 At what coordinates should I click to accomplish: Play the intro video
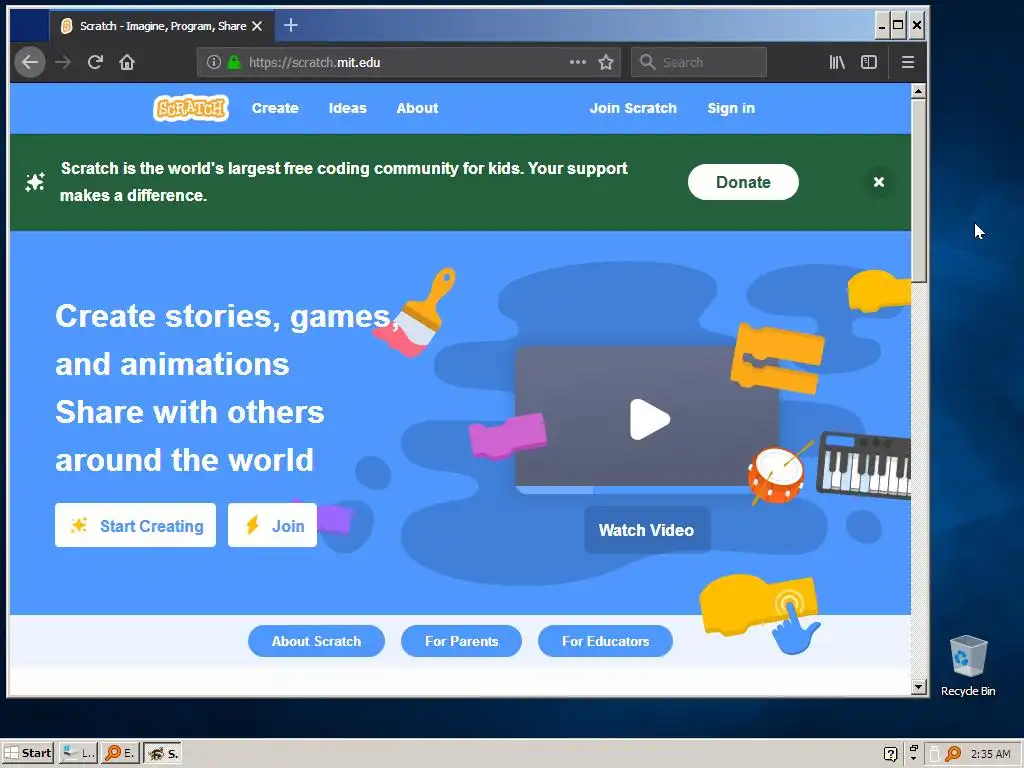[x=650, y=419]
